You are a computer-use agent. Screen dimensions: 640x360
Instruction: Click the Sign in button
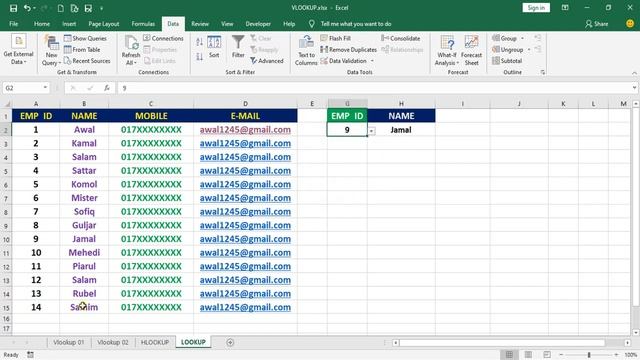(x=536, y=8)
